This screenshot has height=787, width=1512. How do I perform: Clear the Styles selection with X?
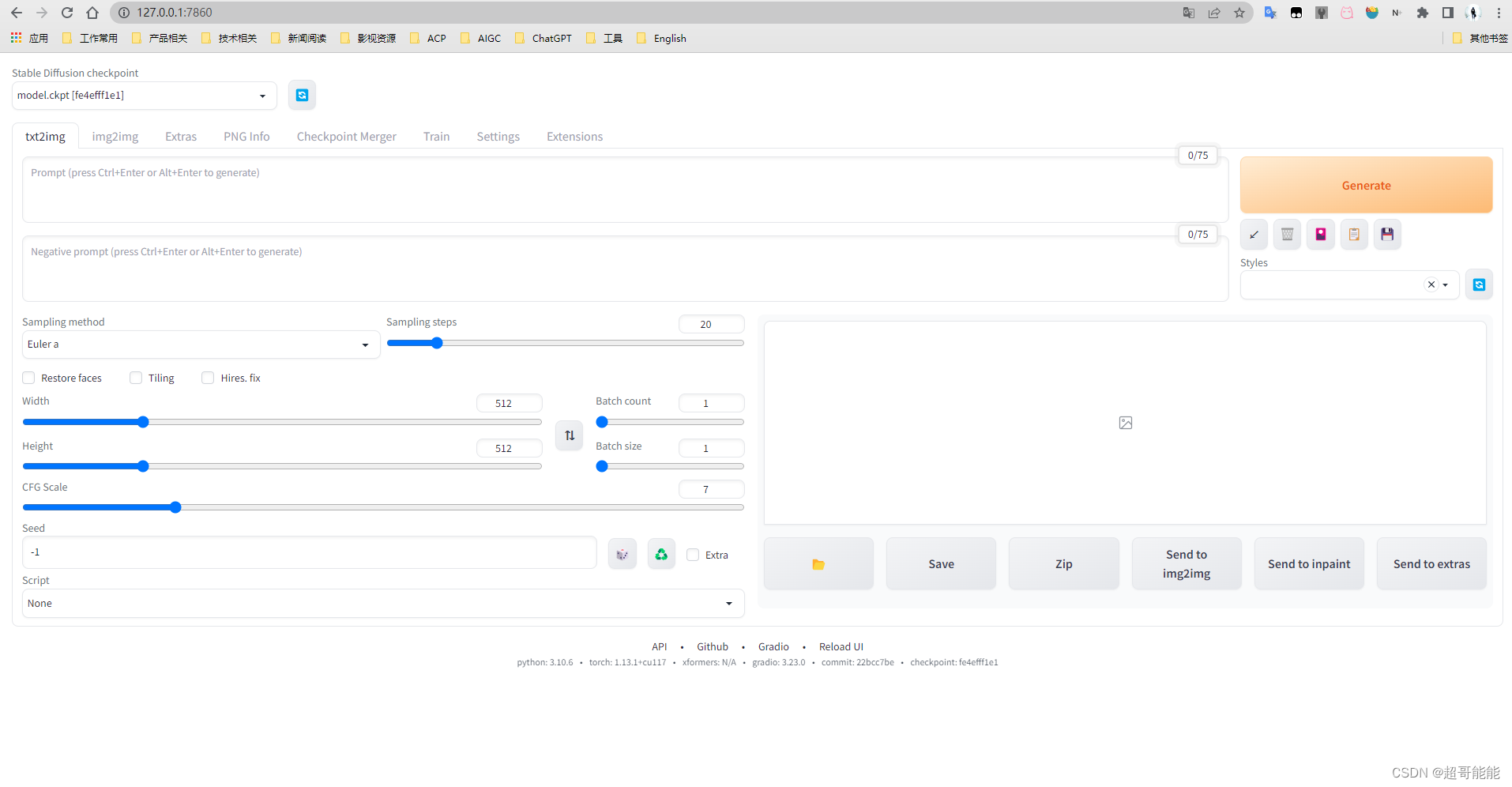point(1431,284)
